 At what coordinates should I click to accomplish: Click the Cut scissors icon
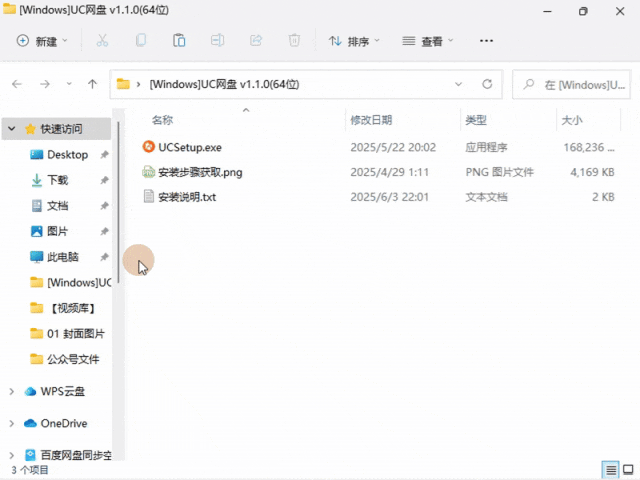tap(102, 41)
